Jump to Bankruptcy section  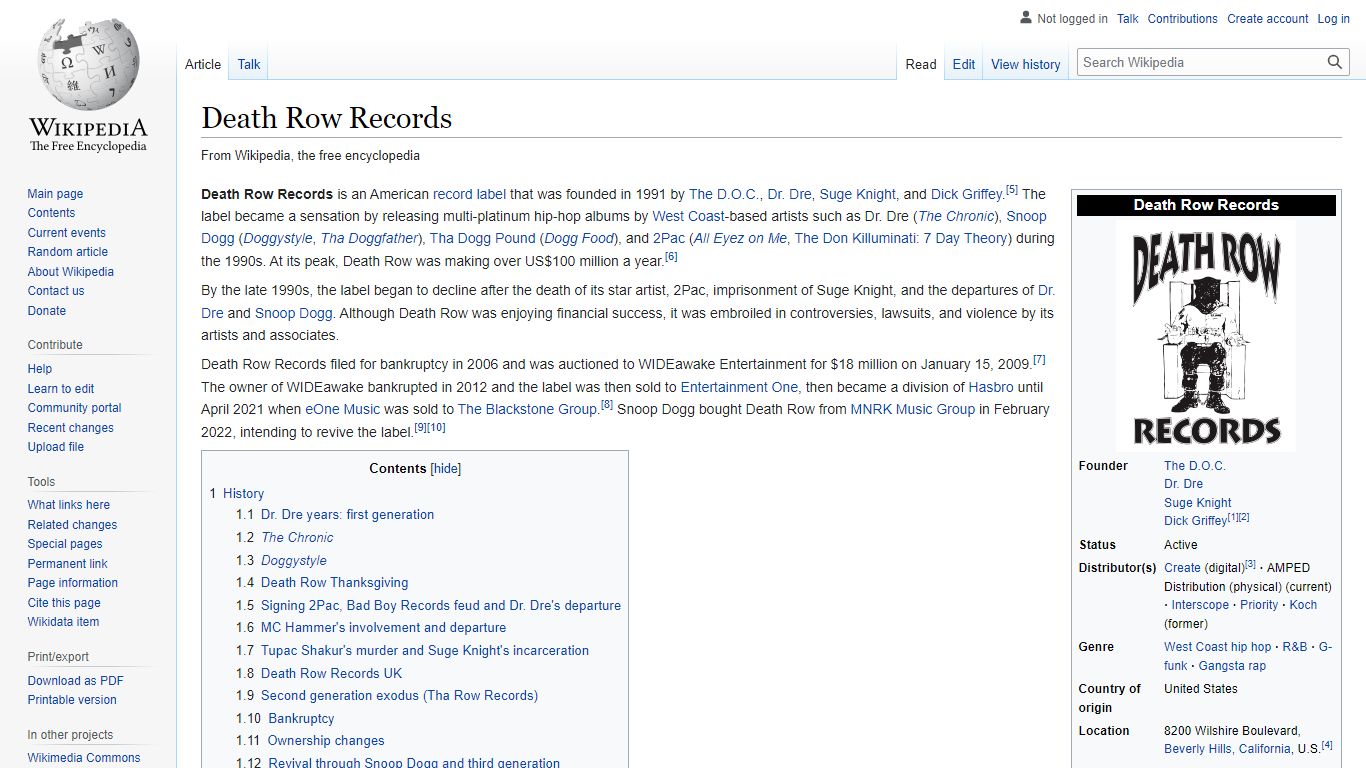point(301,718)
